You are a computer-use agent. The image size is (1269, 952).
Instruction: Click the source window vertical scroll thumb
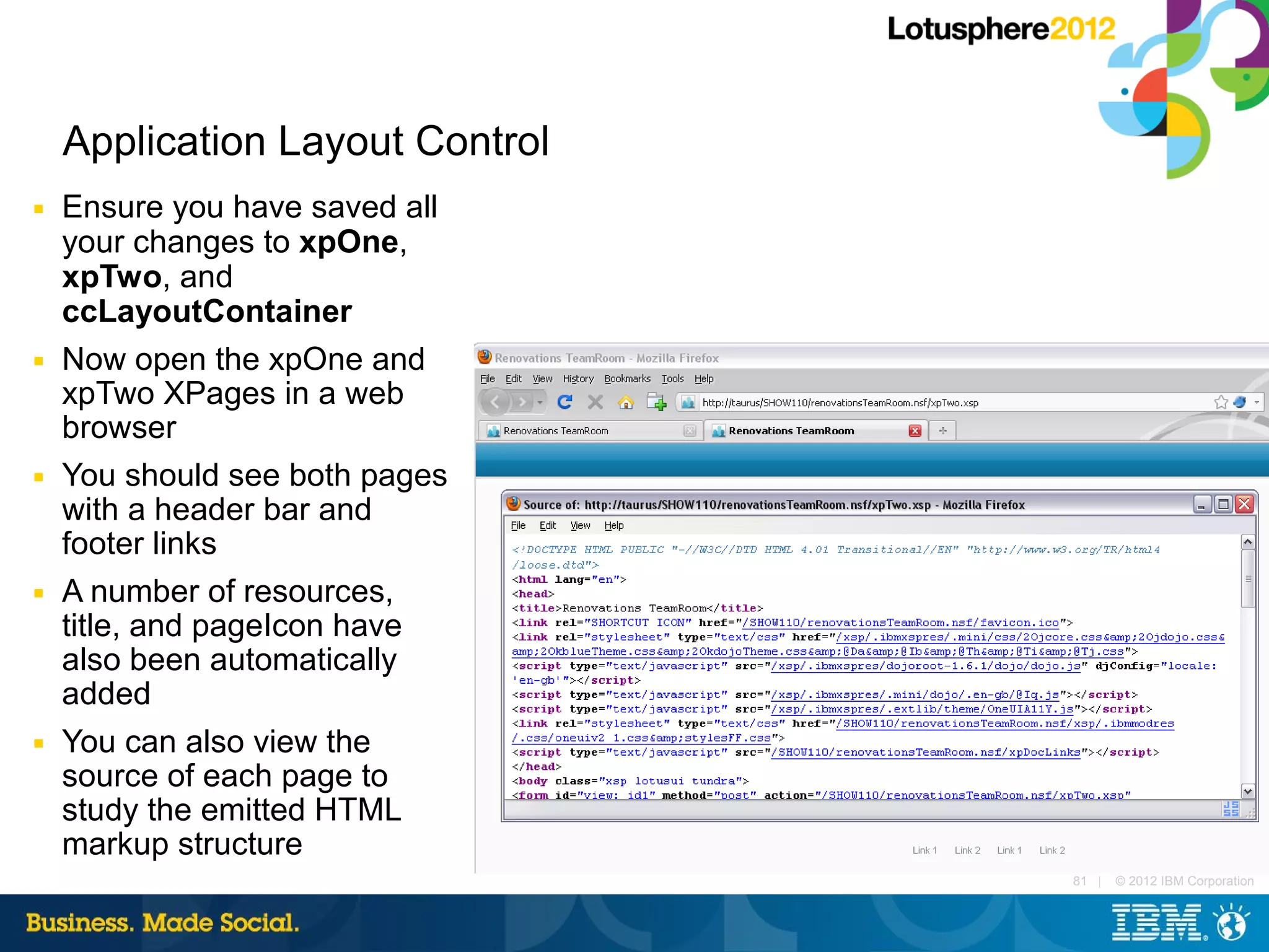[x=1248, y=579]
